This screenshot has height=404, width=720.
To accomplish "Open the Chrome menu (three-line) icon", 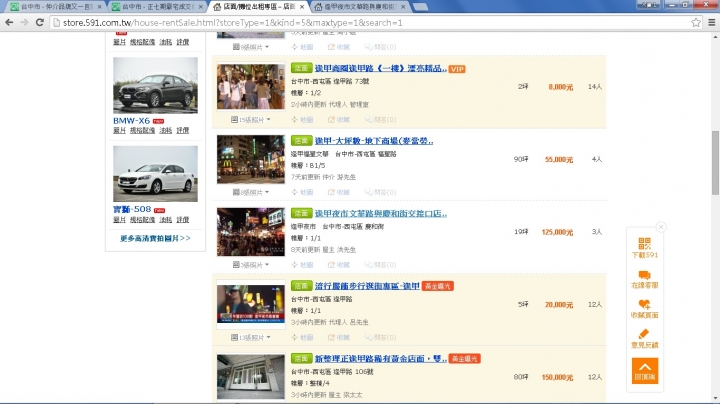I will coord(712,22).
